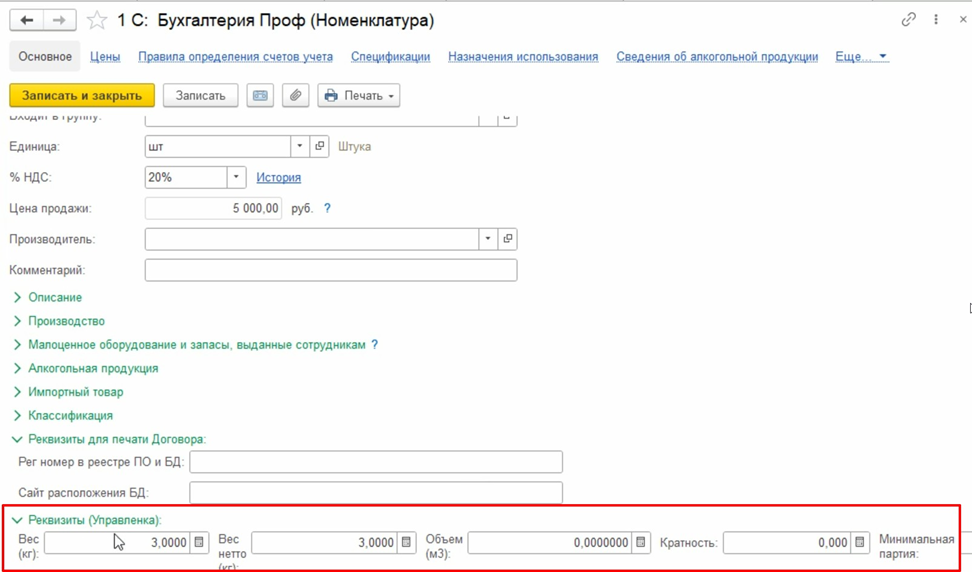Close the form with the X button
This screenshot has width=972, height=572.
(963, 20)
